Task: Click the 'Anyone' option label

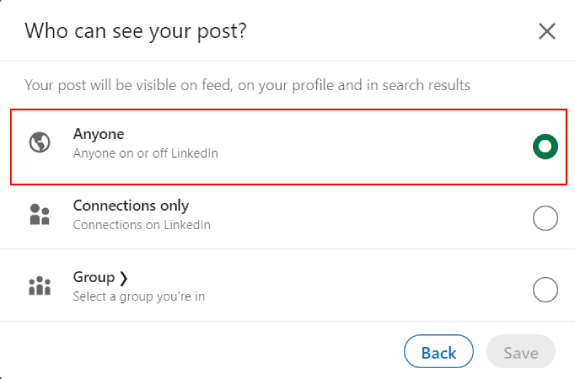Action: point(99,134)
